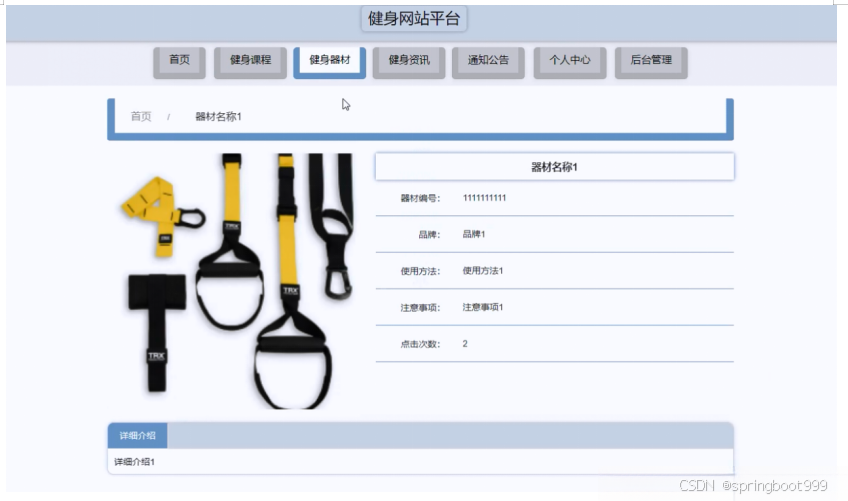The image size is (848, 501).
Task: Click the 注意事项 field label
Action: [x=420, y=308]
